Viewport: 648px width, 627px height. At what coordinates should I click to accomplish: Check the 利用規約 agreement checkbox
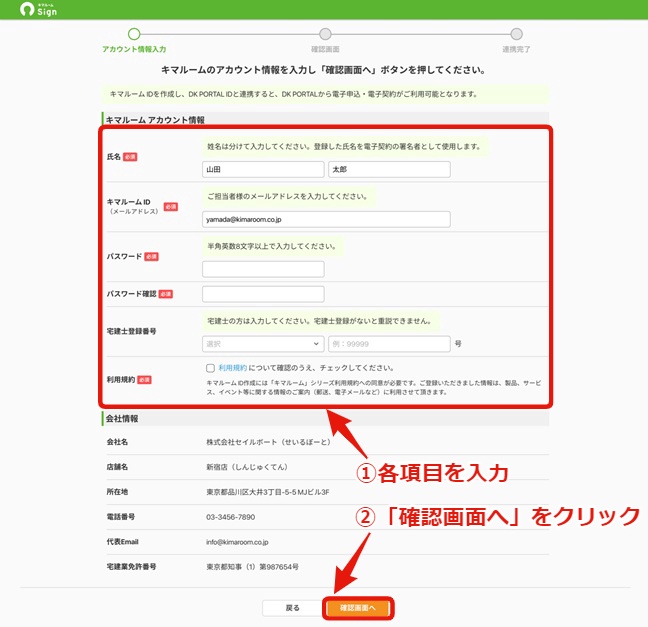tap(210, 368)
